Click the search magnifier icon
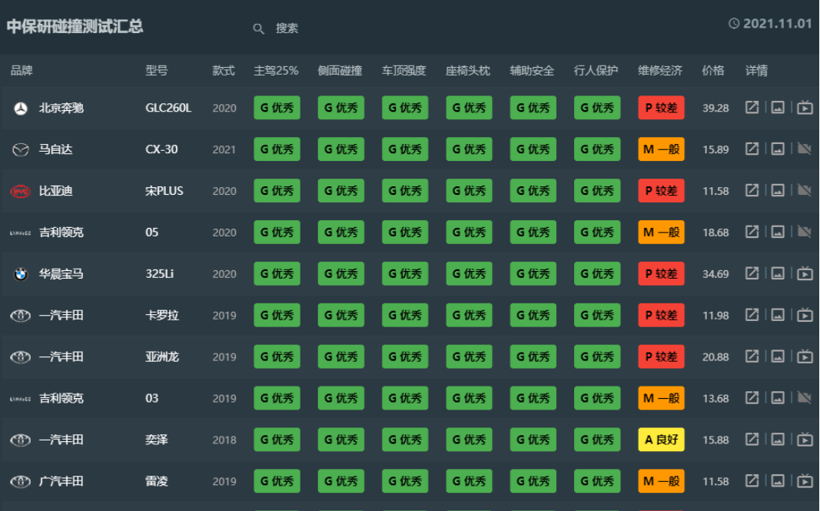The width and height of the screenshot is (820, 511). (x=259, y=28)
